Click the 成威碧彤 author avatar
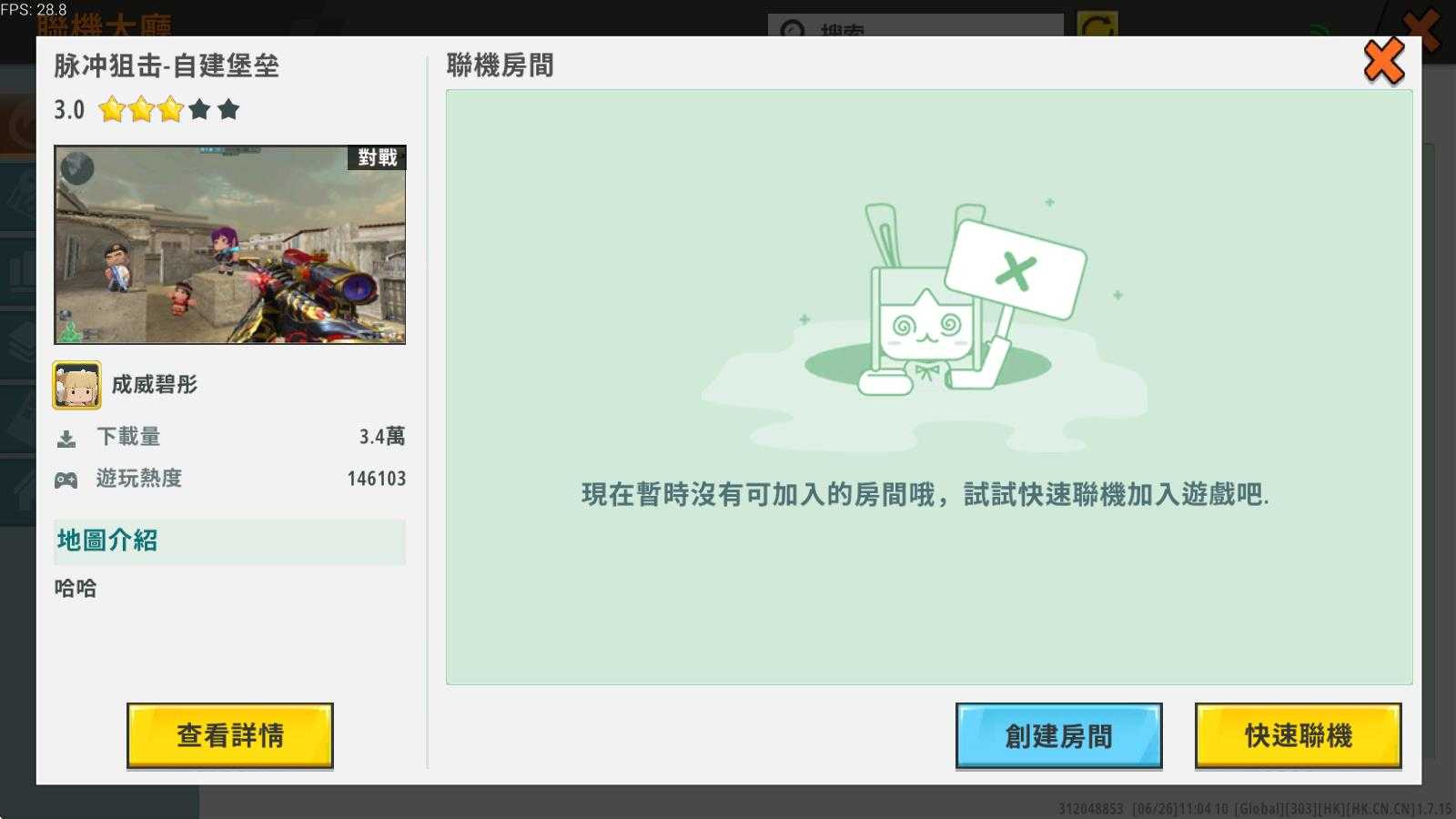This screenshot has width=1456, height=819. point(76,385)
